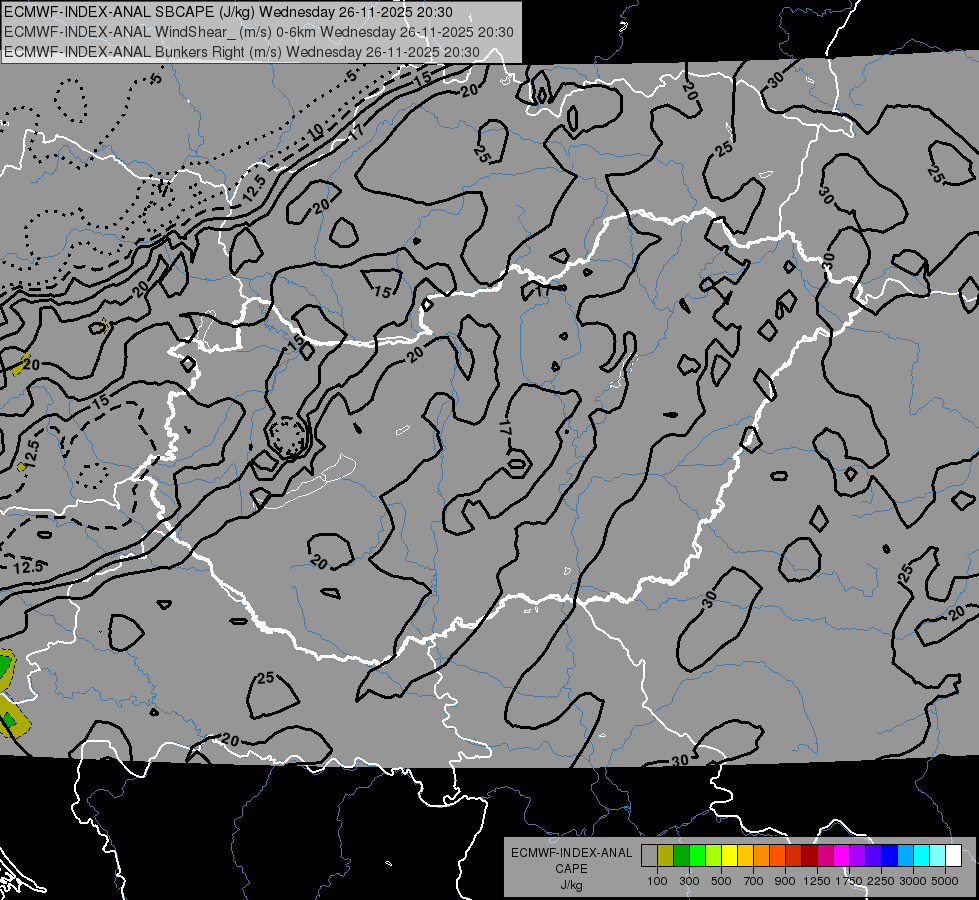
Task: Select the dark red swatch left of 1250
Action: [809, 855]
